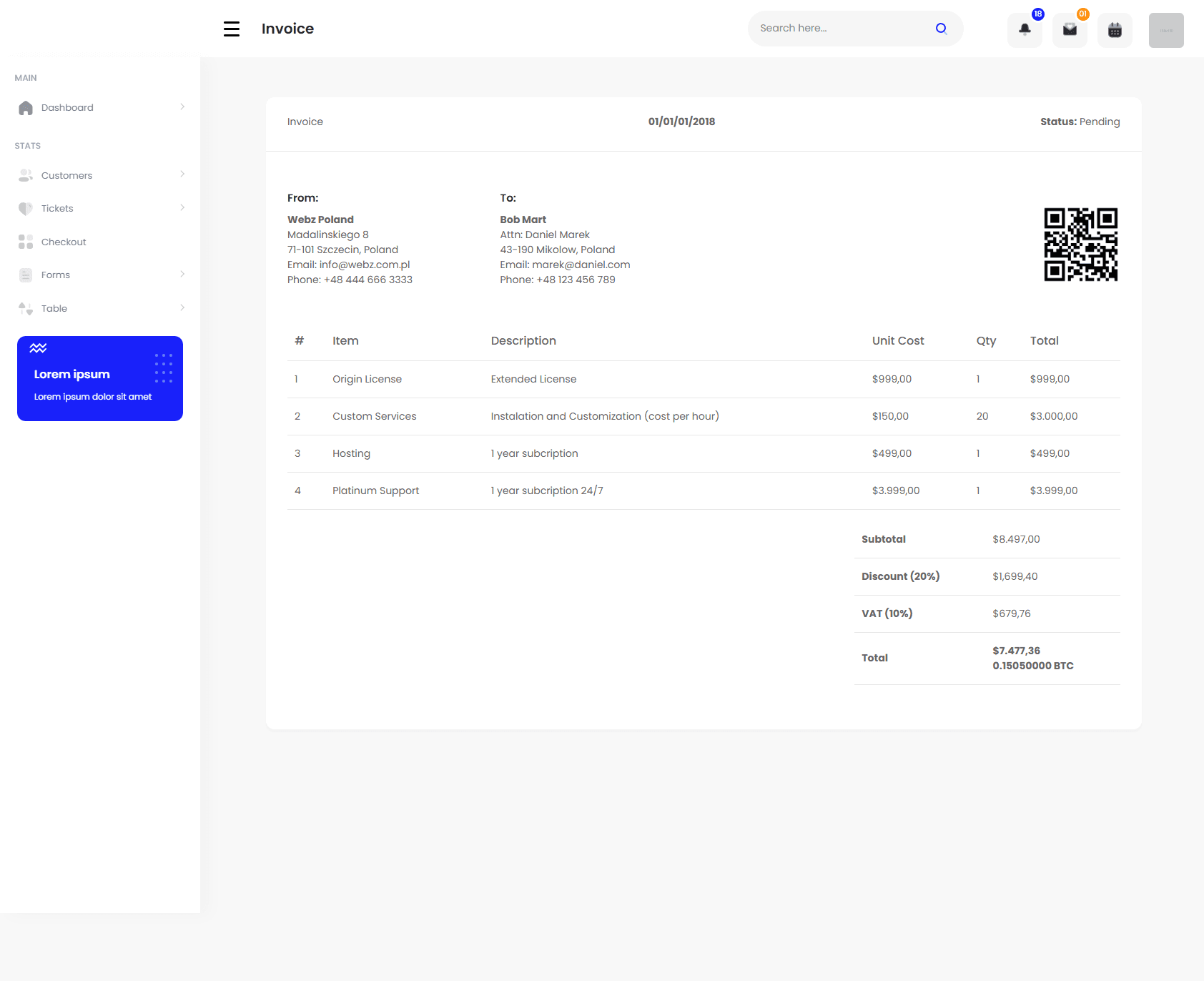Click the Checkout grid icon
The height and width of the screenshot is (981, 1204).
[x=26, y=242]
